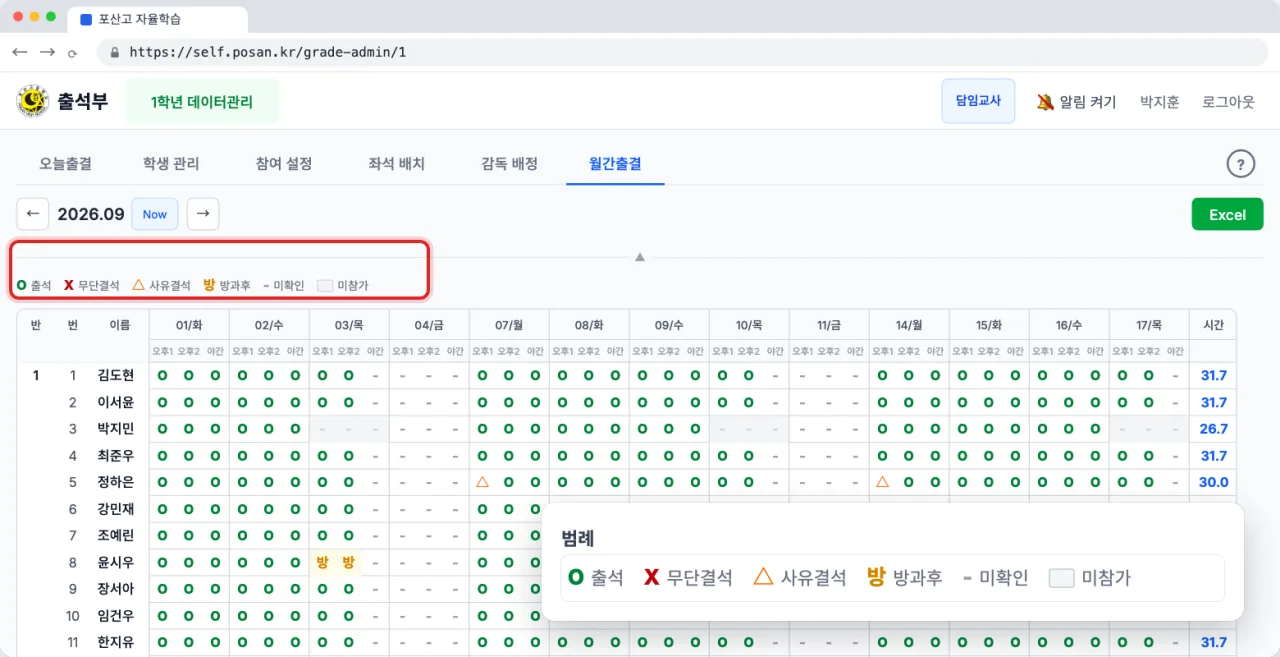Reload the page with refresh icon
Image resolution: width=1280 pixels, height=657 pixels.
[73, 52]
